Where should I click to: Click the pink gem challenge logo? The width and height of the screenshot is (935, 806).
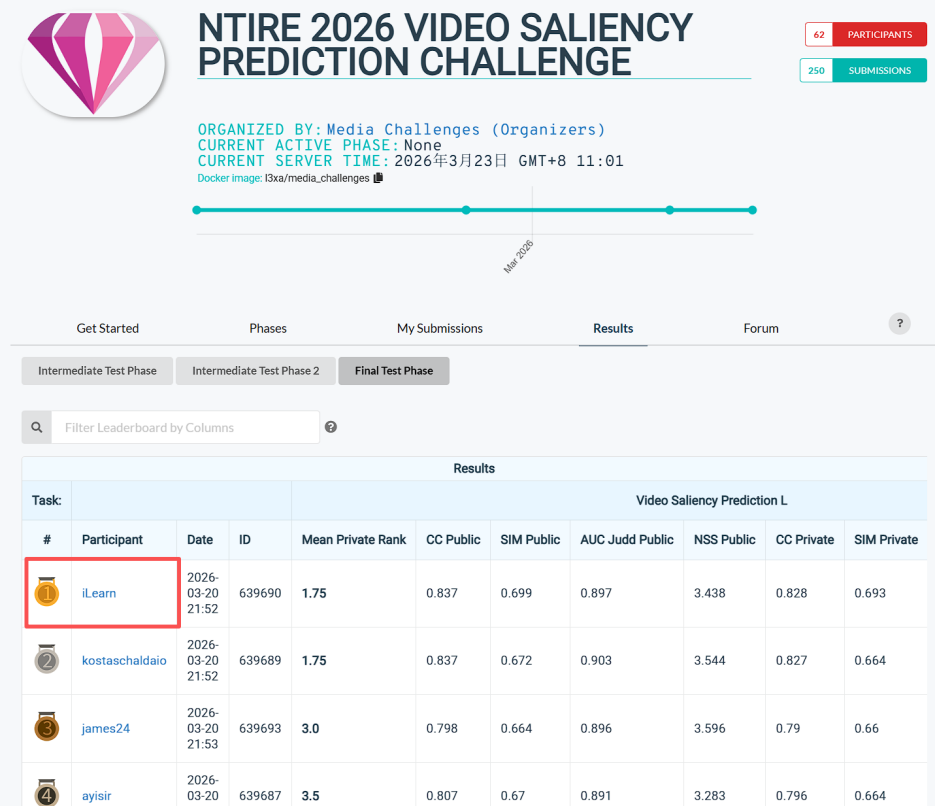tap(93, 63)
